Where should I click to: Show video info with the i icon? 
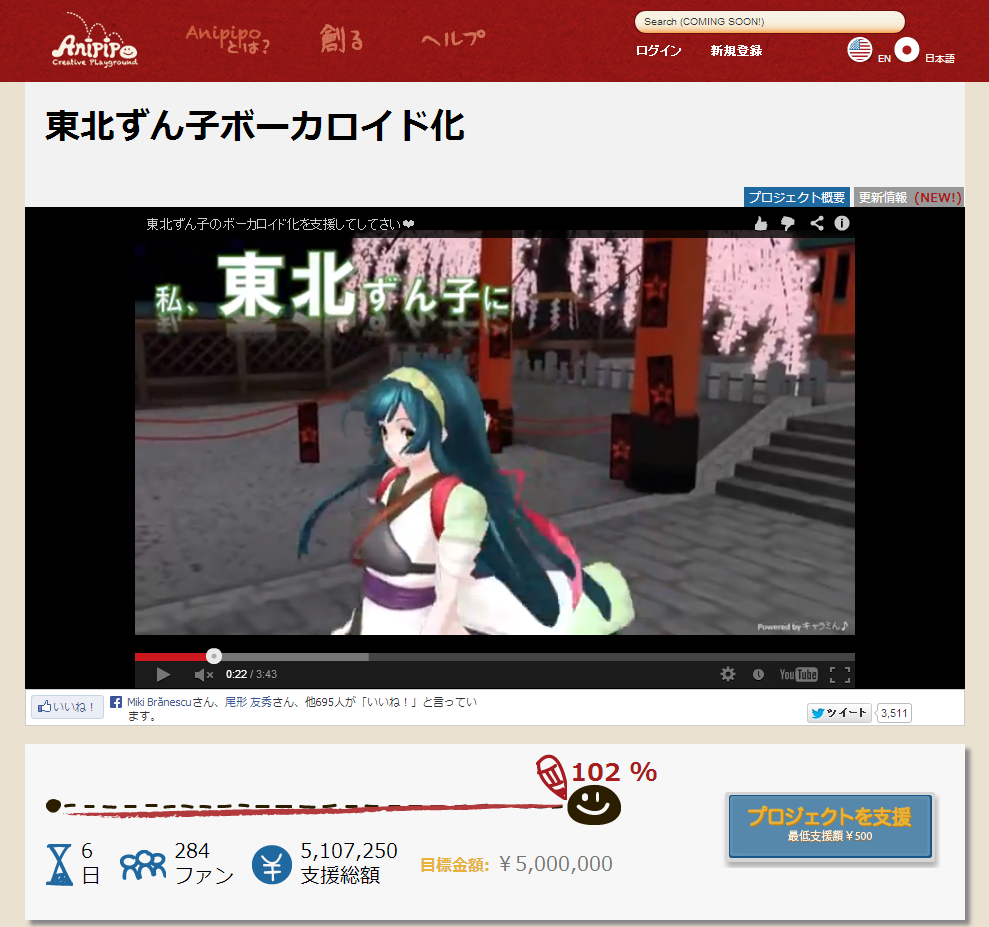[x=842, y=223]
